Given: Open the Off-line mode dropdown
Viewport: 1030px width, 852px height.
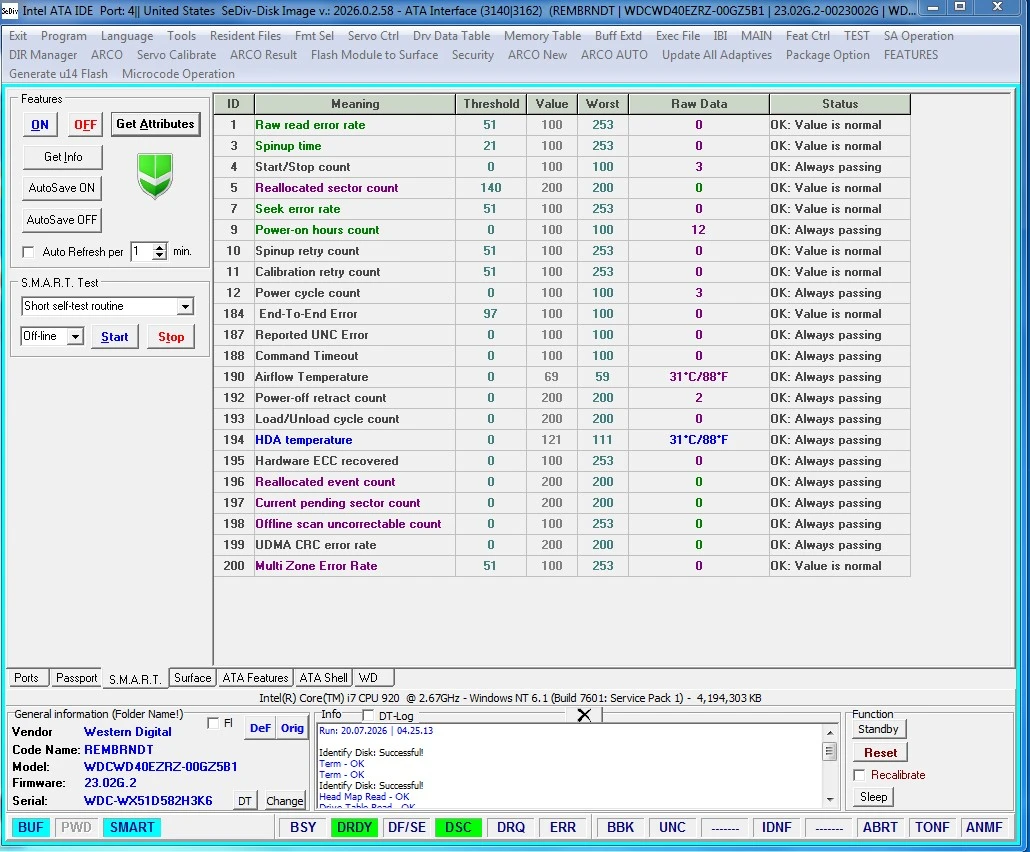Looking at the screenshot, I should [76, 337].
